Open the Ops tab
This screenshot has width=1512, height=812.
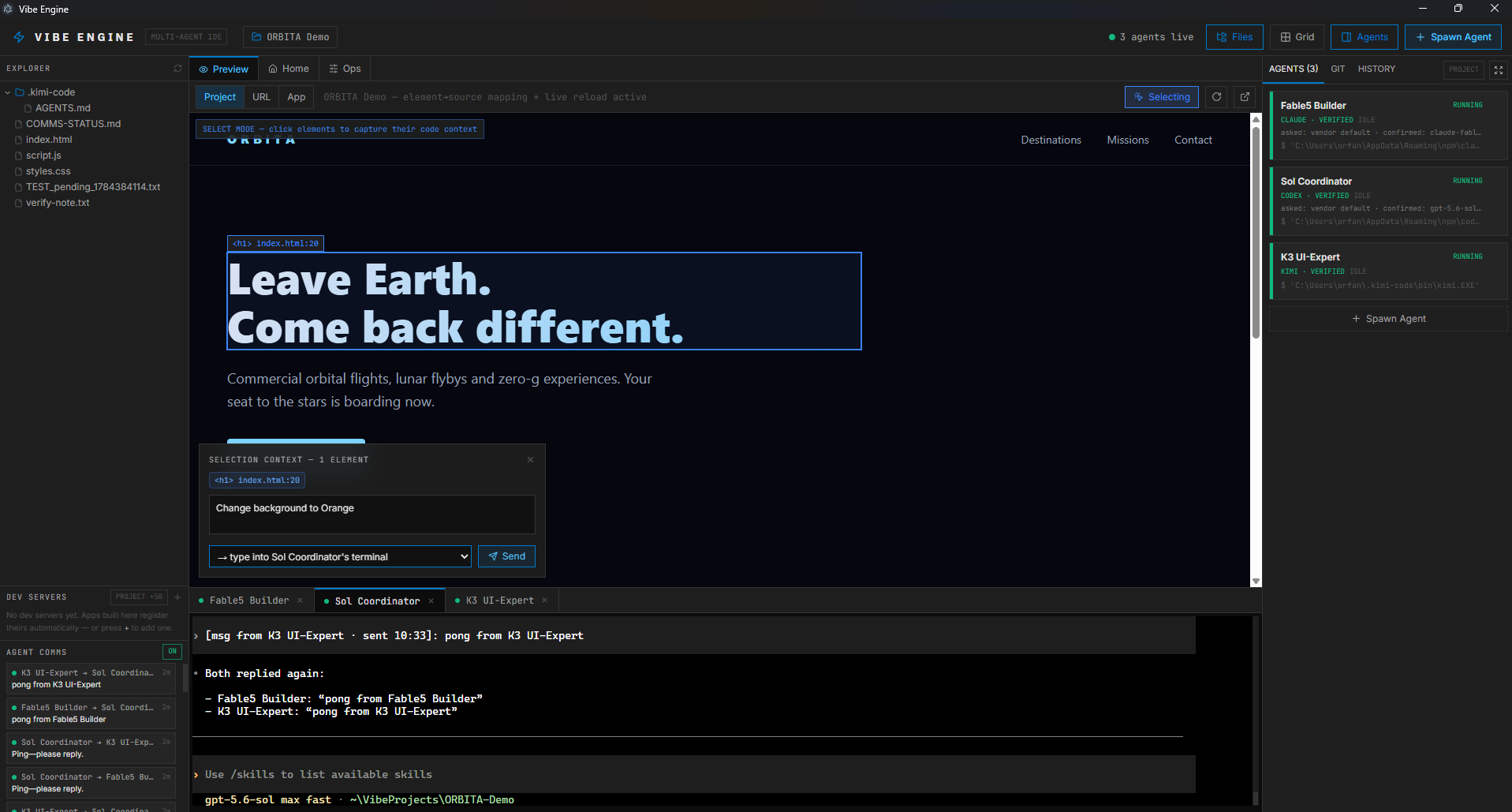tap(345, 69)
